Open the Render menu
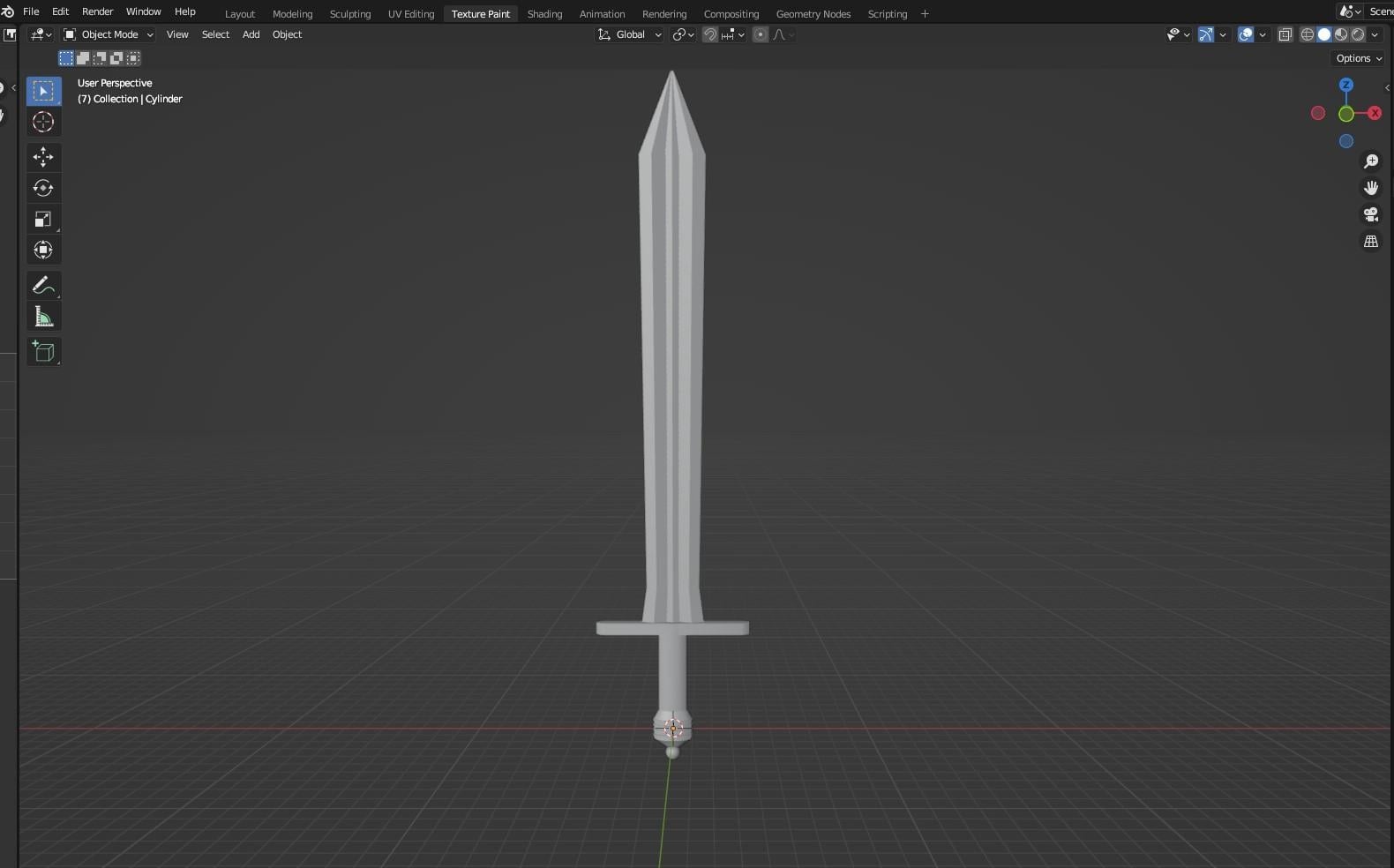Screen dimensions: 1394x868 click(x=97, y=11)
